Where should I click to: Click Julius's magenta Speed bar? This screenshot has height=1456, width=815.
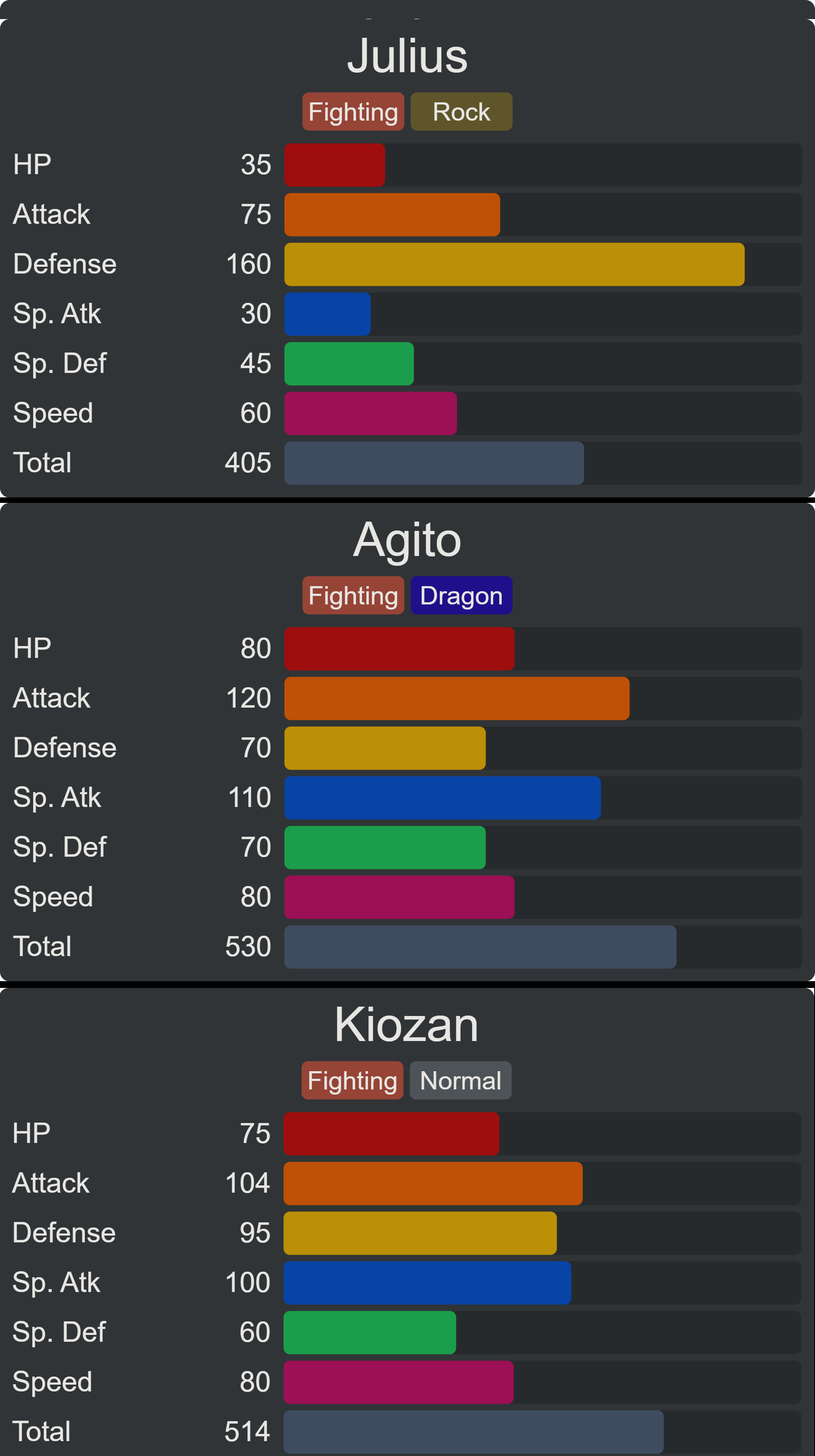[371, 413]
